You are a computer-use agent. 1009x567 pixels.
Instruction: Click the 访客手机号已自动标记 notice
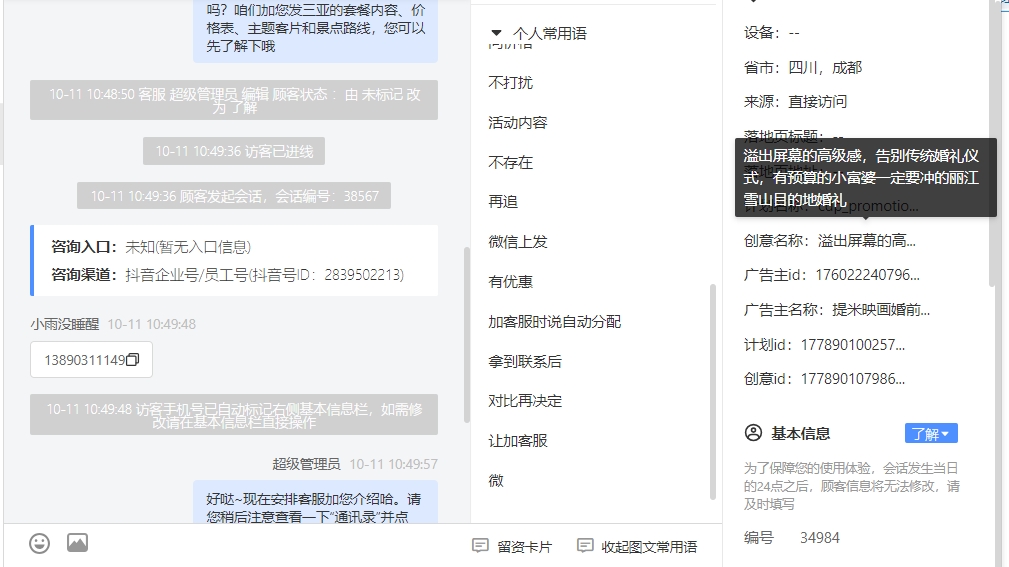click(x=234, y=414)
